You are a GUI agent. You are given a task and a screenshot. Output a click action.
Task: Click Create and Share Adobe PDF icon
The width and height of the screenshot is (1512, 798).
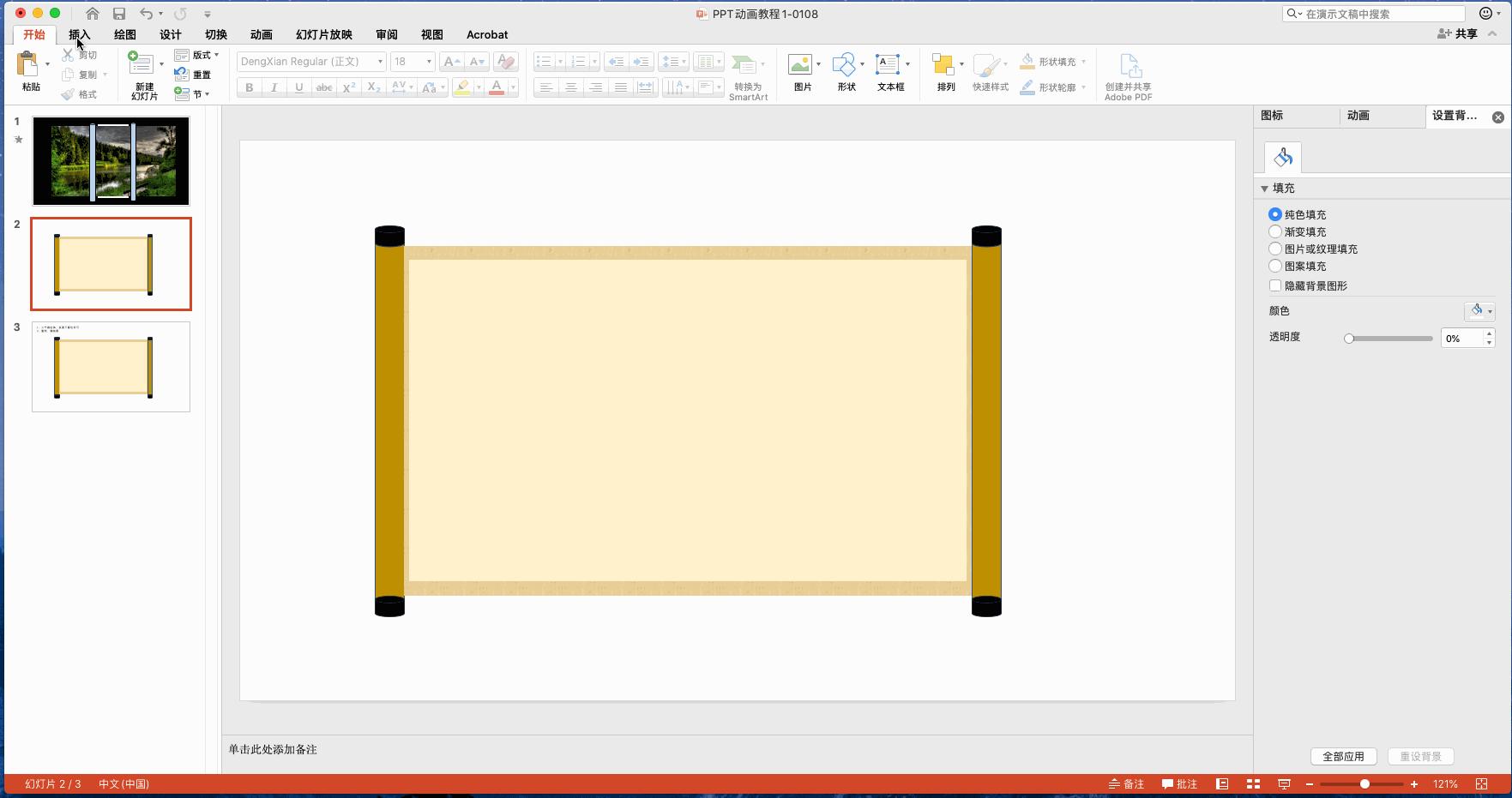click(1129, 67)
